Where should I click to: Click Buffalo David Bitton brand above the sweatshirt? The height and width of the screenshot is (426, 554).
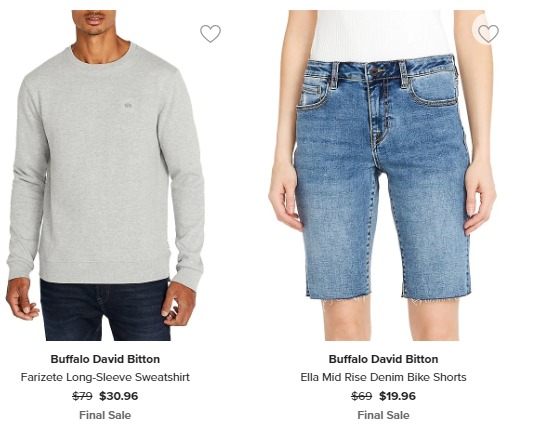[x=105, y=359]
